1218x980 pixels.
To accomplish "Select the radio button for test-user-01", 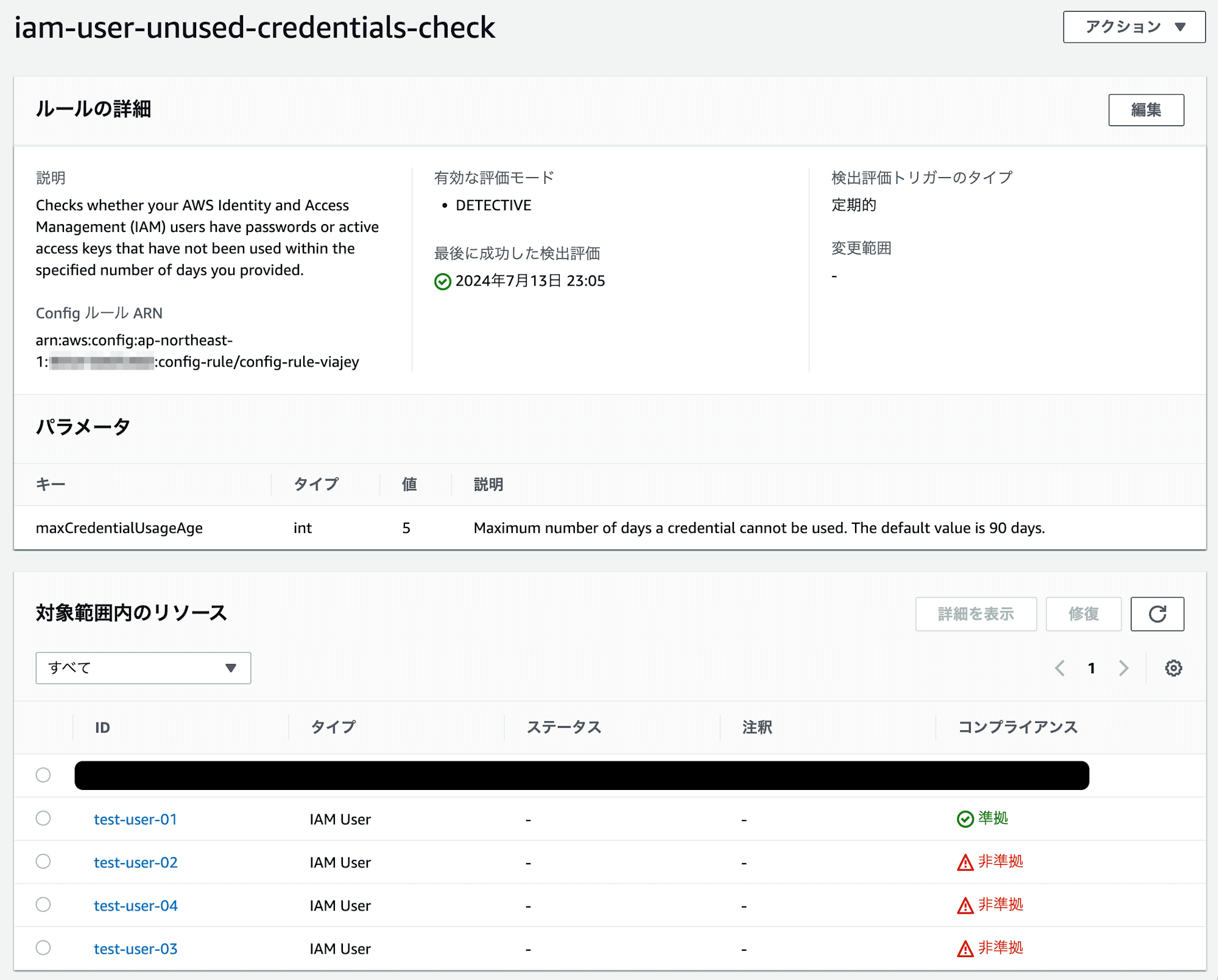I will pyautogui.click(x=43, y=818).
